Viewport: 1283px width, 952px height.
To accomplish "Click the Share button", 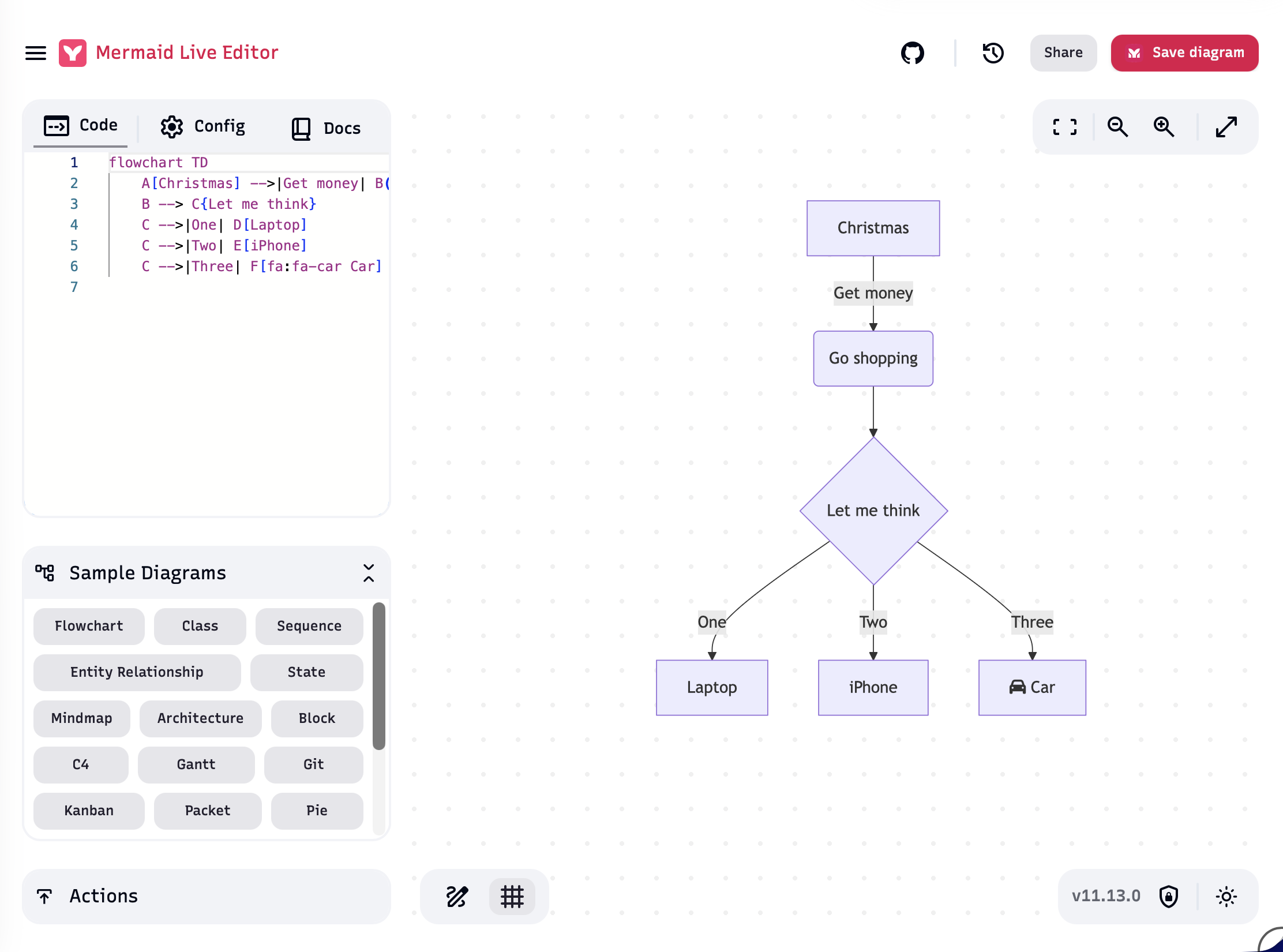I will (x=1063, y=53).
